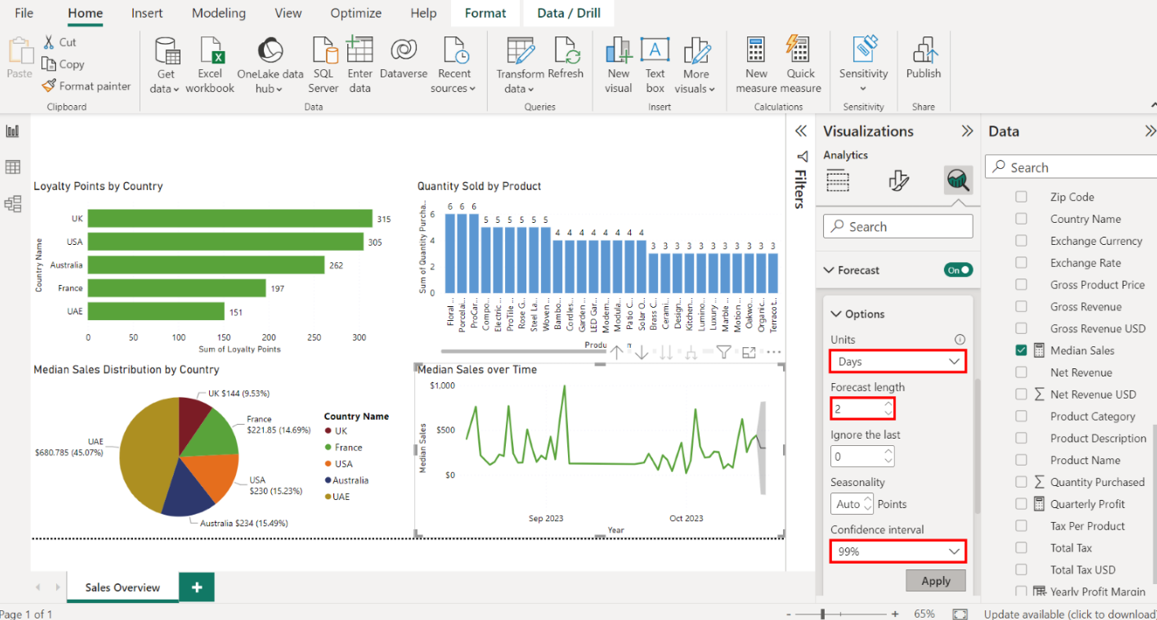Open the Excel workbook import
1157x620 pixels.
coord(210,52)
